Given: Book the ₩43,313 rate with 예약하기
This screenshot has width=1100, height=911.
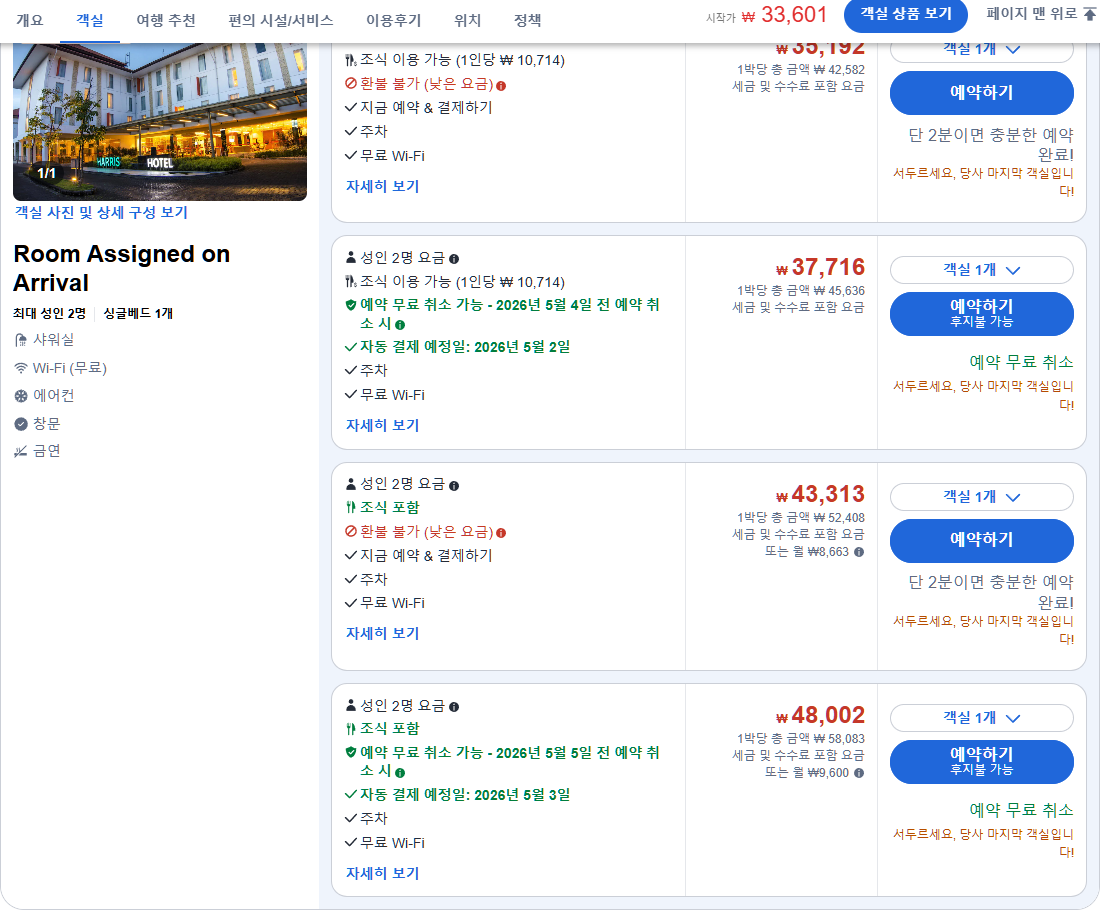Looking at the screenshot, I should [x=981, y=540].
